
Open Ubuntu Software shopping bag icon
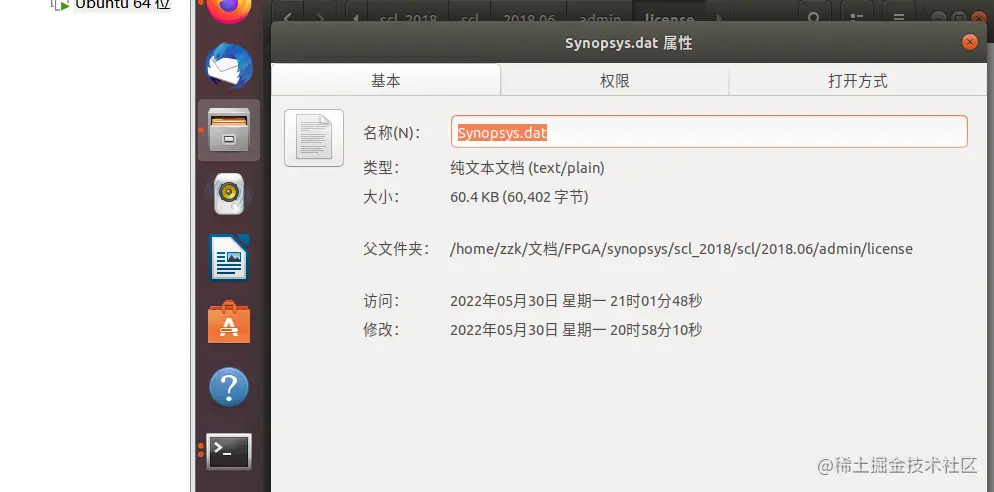click(229, 322)
